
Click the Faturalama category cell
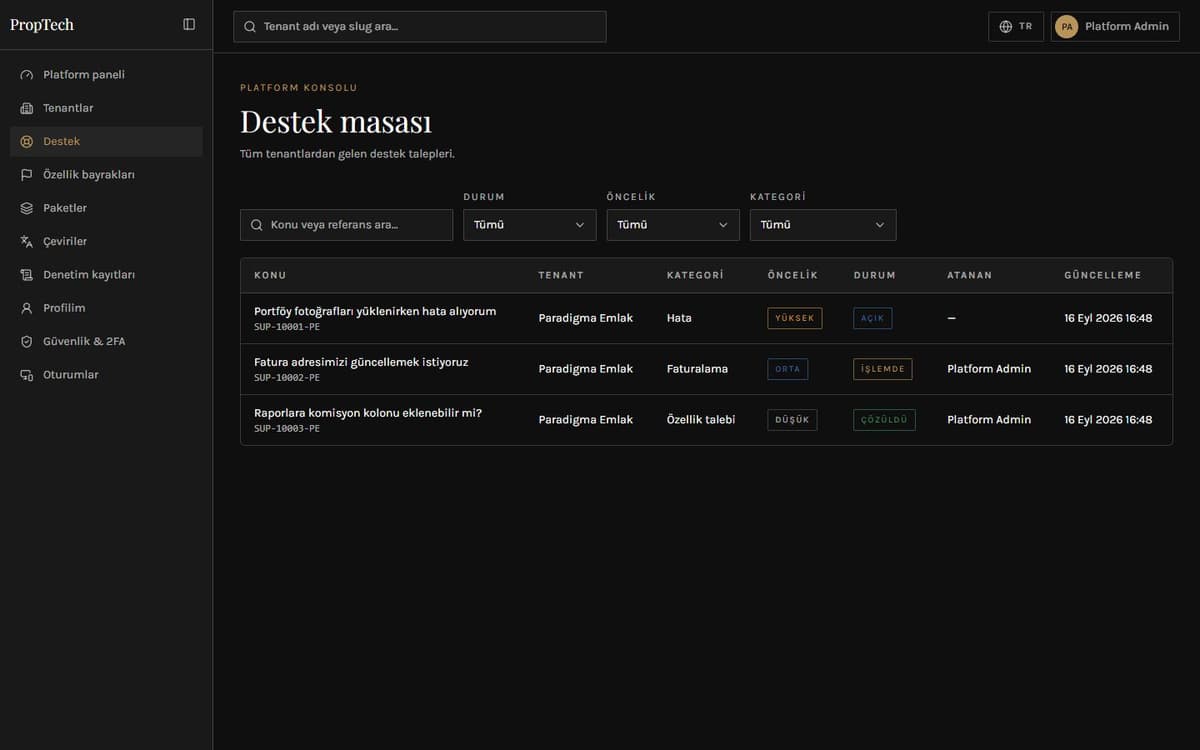pyautogui.click(x=697, y=369)
